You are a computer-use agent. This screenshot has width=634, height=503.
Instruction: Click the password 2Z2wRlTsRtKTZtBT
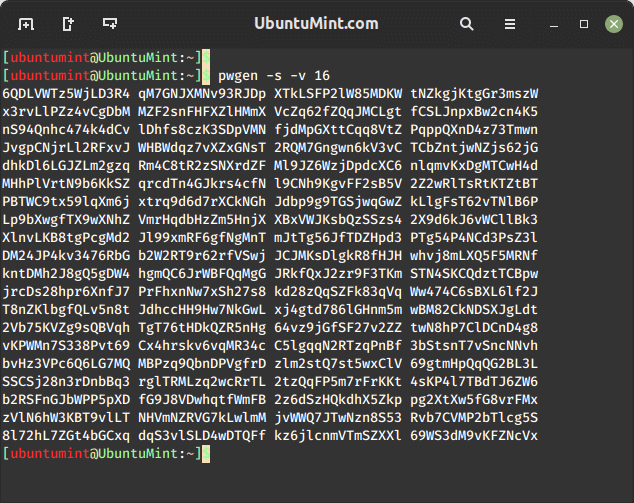pos(474,184)
